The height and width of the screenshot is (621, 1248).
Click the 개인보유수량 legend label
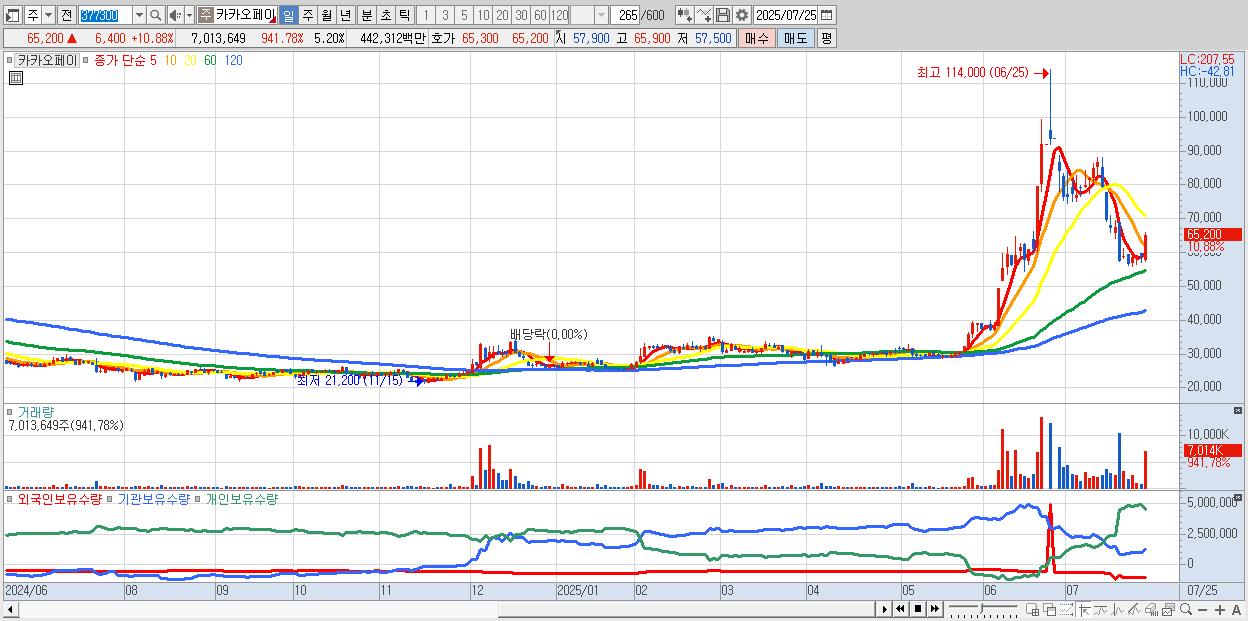pos(241,498)
